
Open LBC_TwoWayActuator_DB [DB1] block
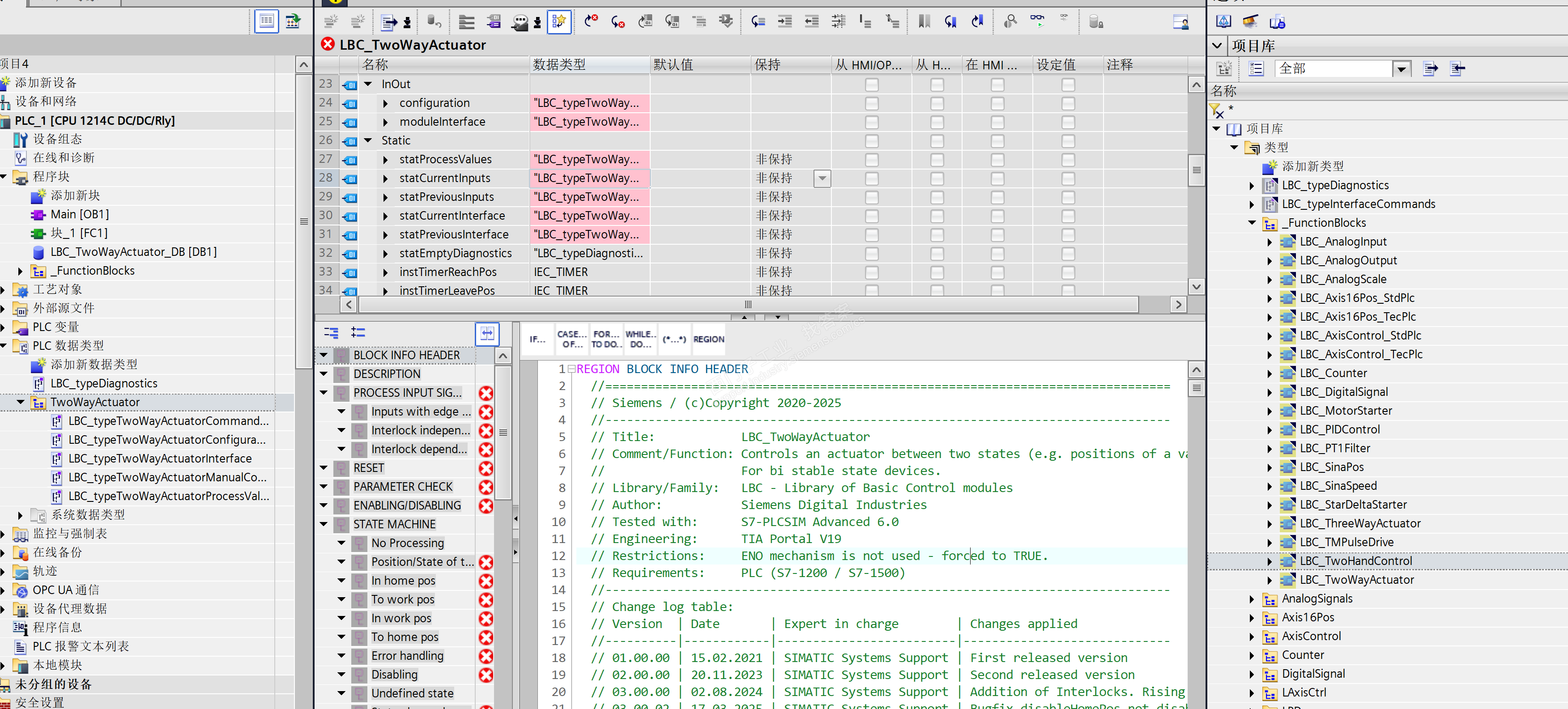[133, 252]
